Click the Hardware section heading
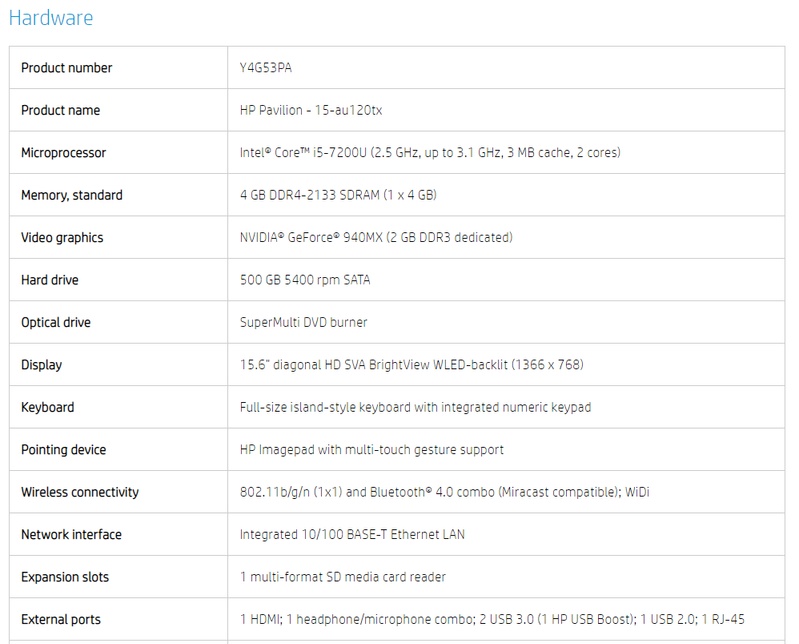 pos(51,18)
